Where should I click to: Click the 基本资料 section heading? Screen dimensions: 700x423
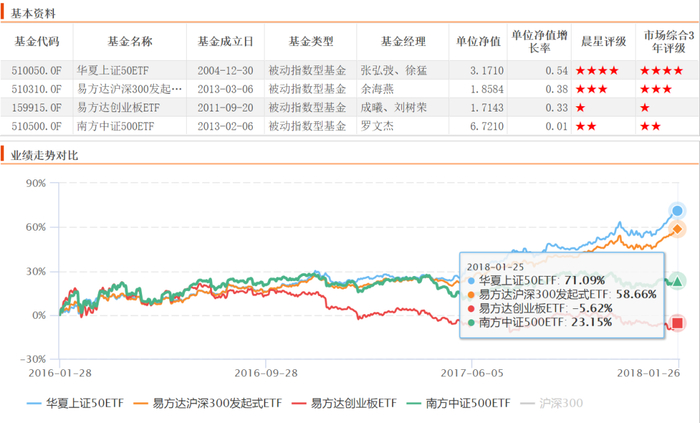pyautogui.click(x=33, y=14)
